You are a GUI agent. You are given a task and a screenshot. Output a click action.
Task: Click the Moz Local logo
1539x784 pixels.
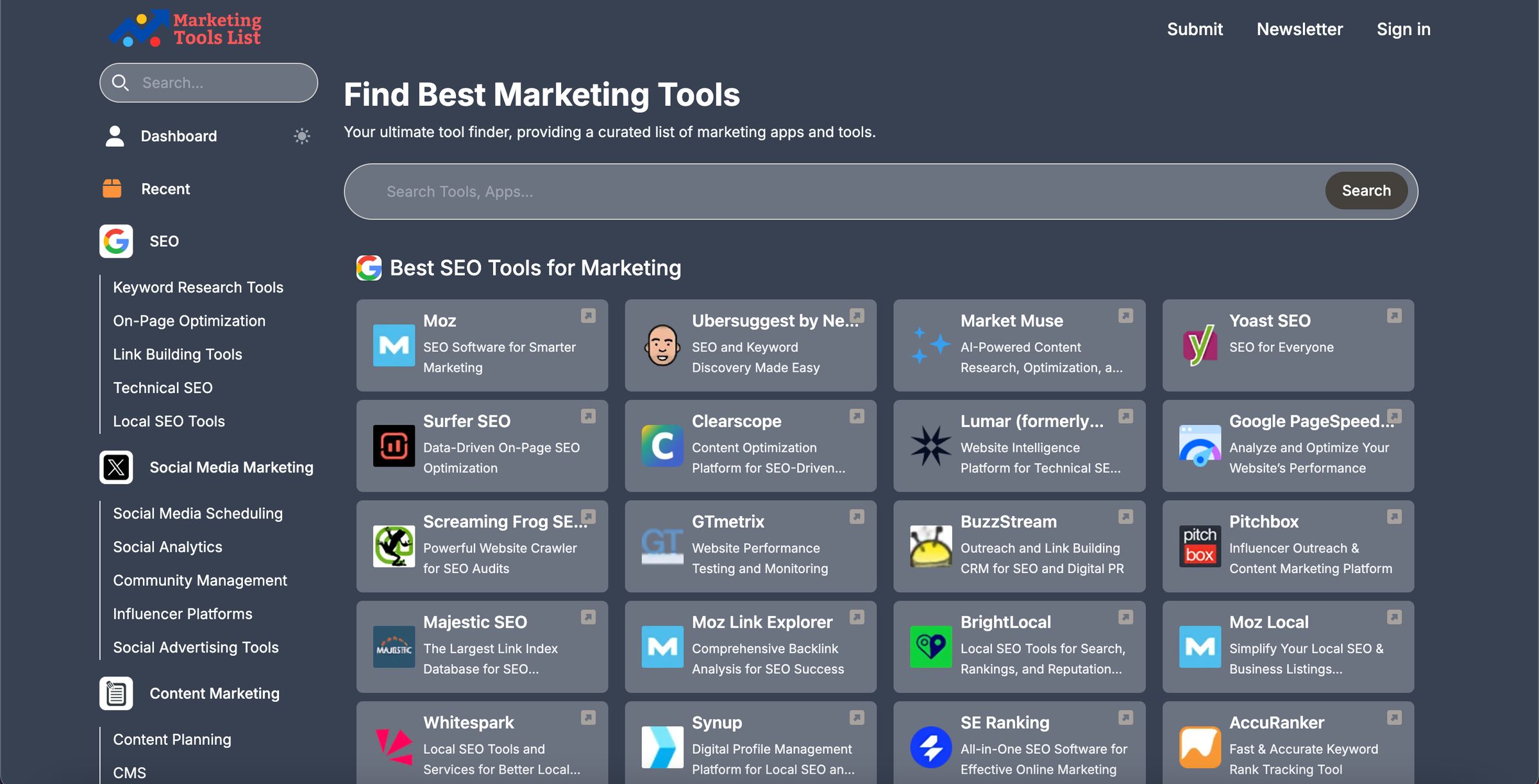pyautogui.click(x=1200, y=647)
